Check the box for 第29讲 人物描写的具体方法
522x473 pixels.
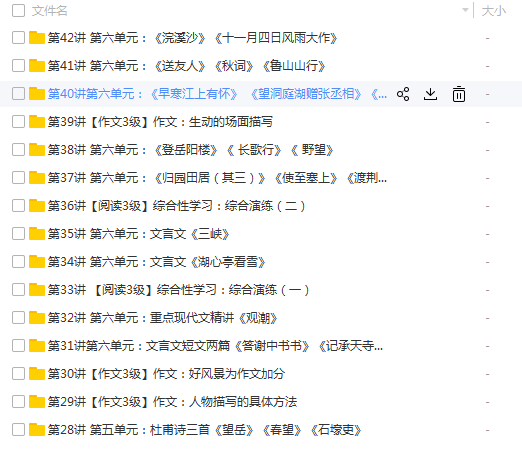[x=18, y=402]
